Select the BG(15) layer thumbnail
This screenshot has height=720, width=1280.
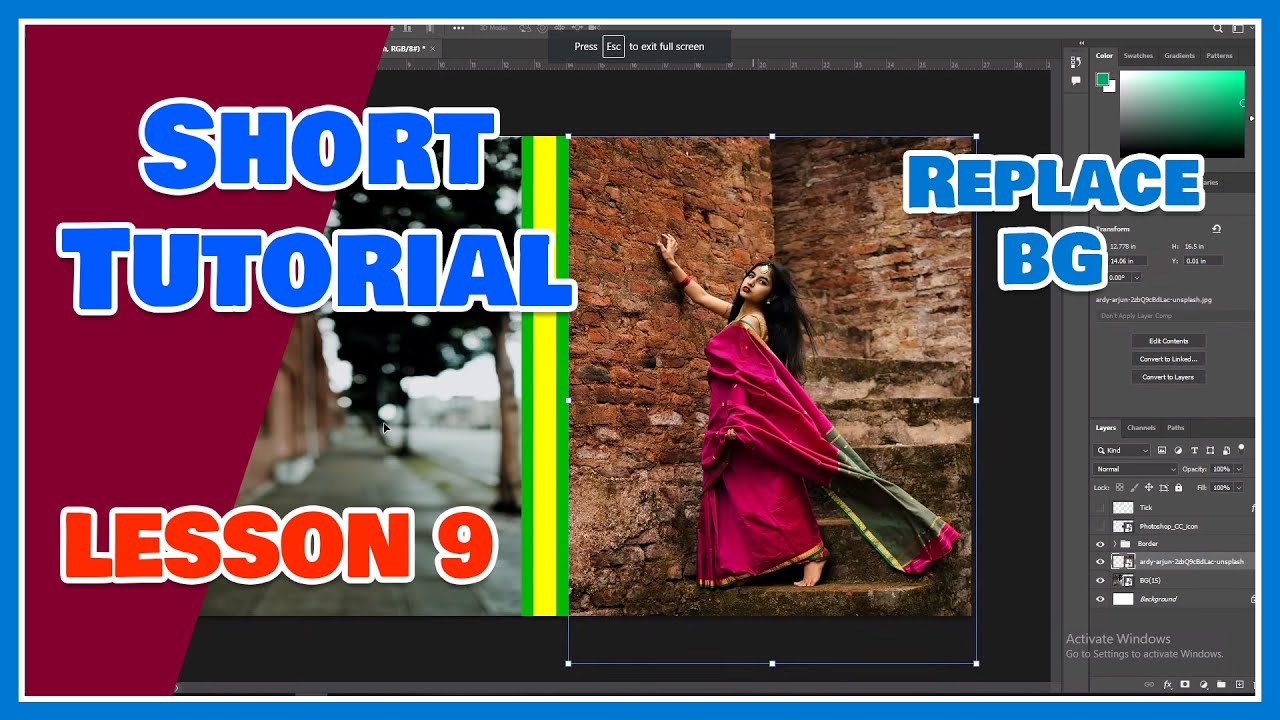click(1123, 580)
